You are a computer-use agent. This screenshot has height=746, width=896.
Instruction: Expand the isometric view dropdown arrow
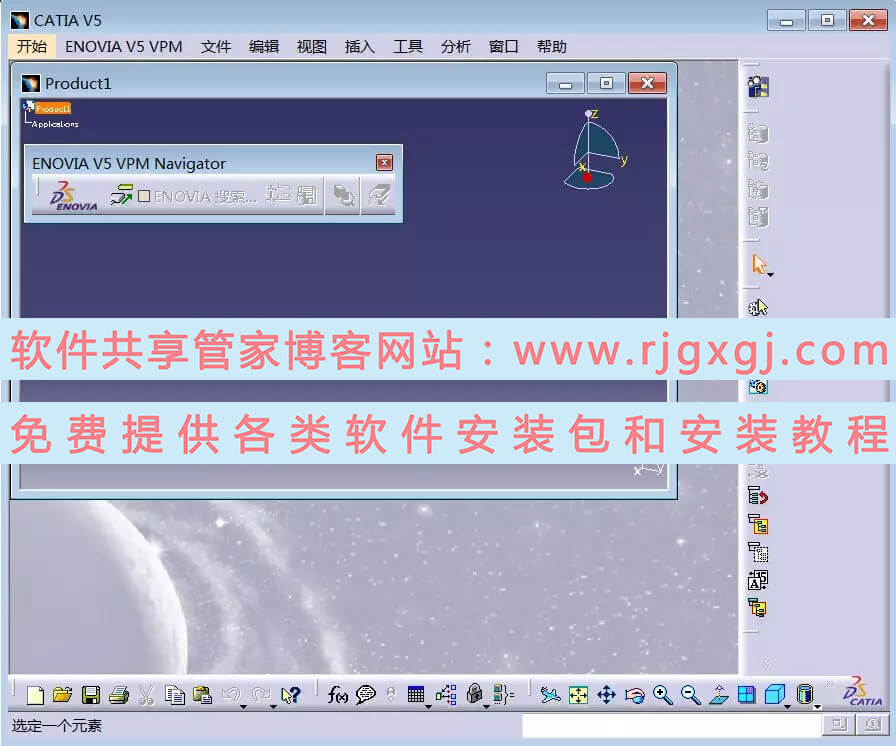coord(787,707)
